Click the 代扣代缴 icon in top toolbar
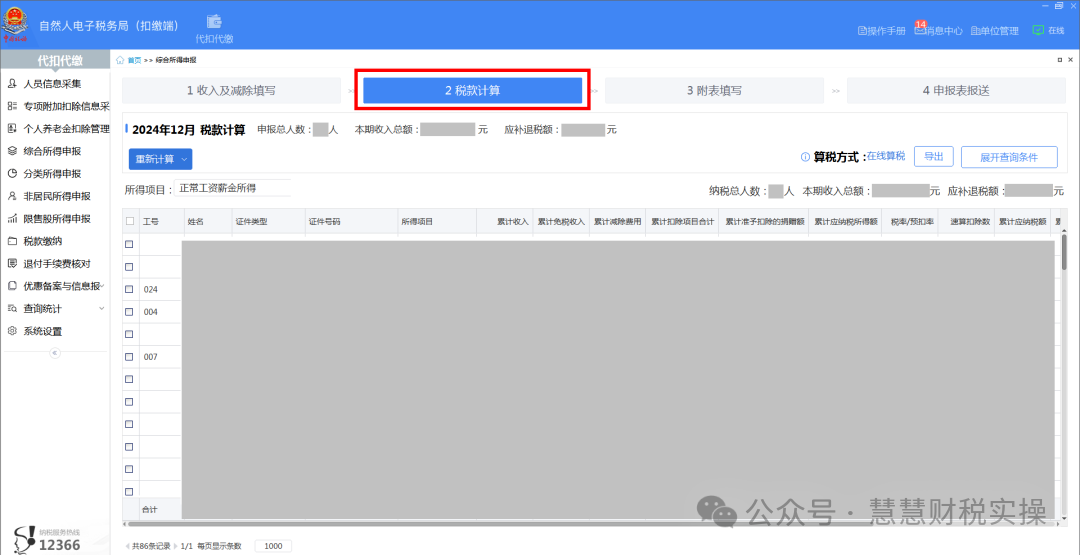The image size is (1080, 555). (214, 22)
